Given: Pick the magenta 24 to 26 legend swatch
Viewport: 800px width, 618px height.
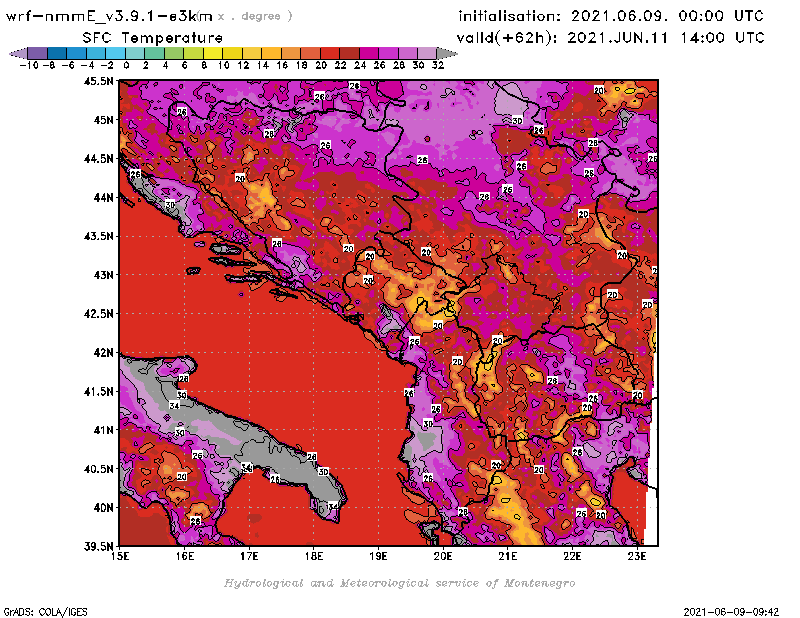Looking at the screenshot, I should (368, 53).
